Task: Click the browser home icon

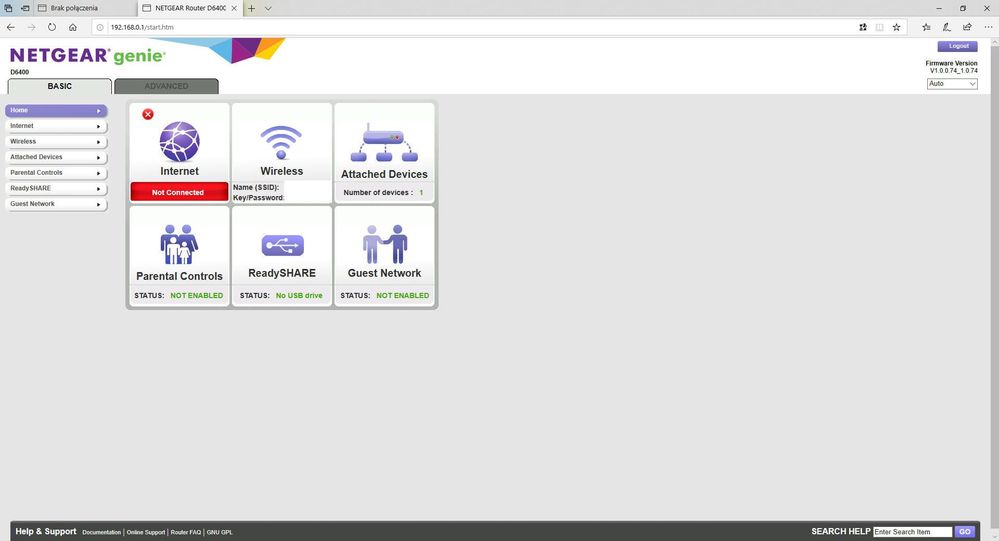Action: pos(73,27)
